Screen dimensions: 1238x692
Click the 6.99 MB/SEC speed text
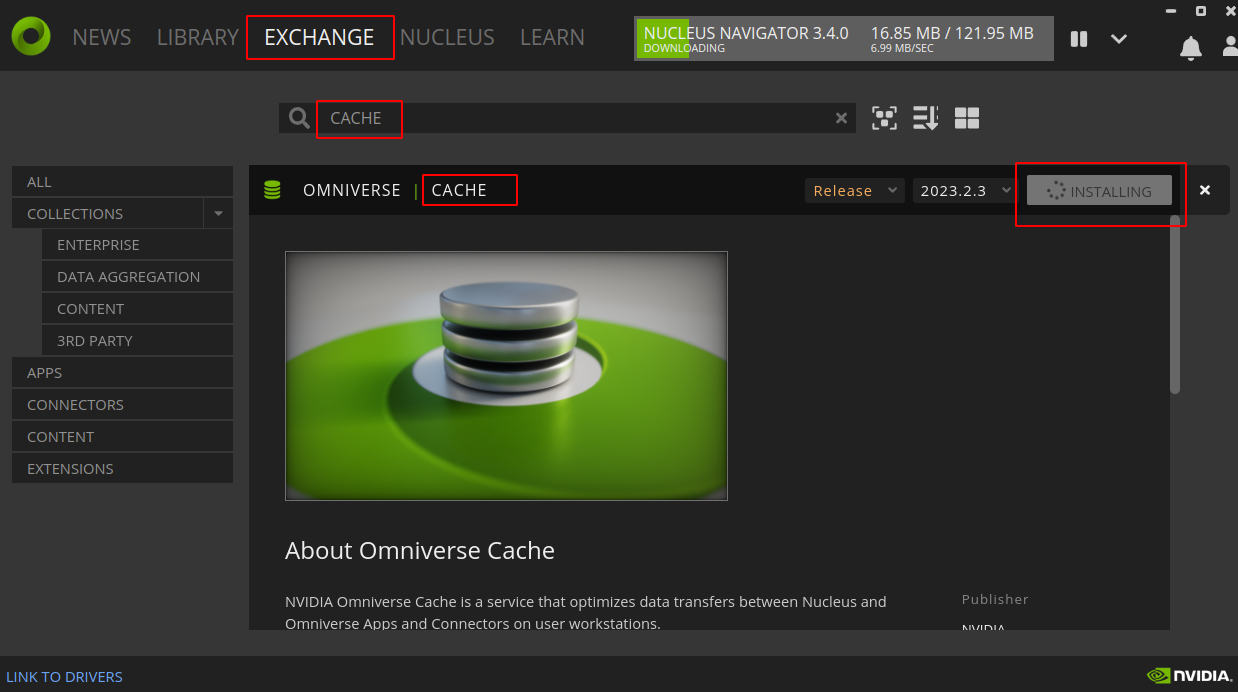902,48
